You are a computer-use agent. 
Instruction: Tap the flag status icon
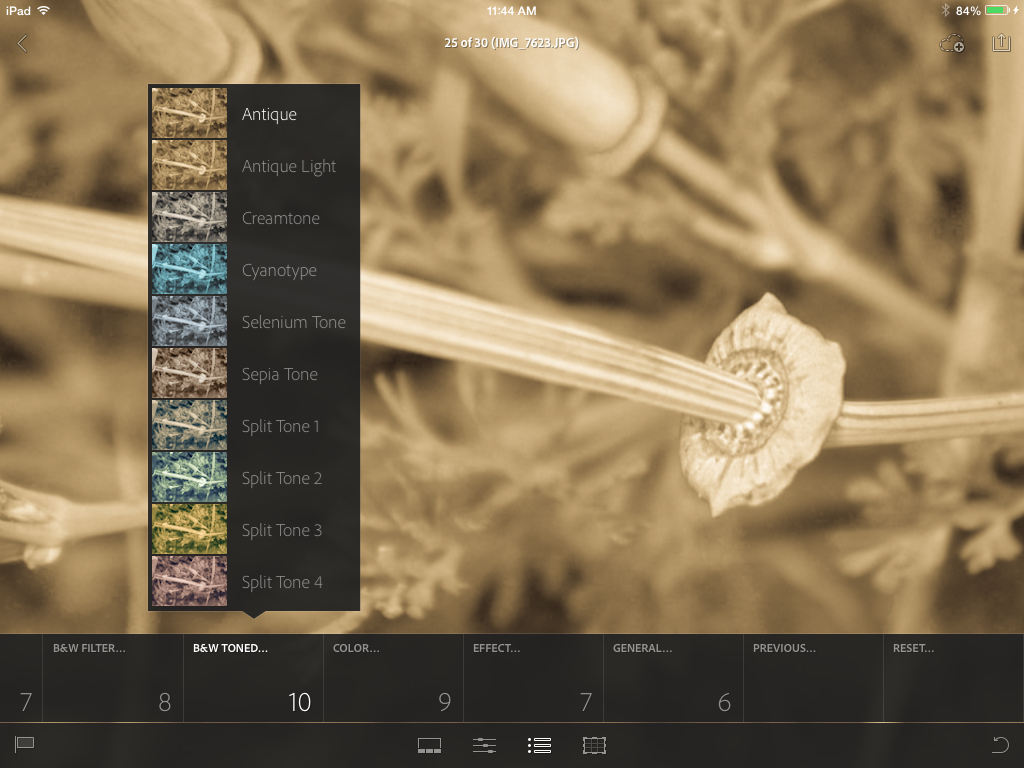click(x=24, y=744)
